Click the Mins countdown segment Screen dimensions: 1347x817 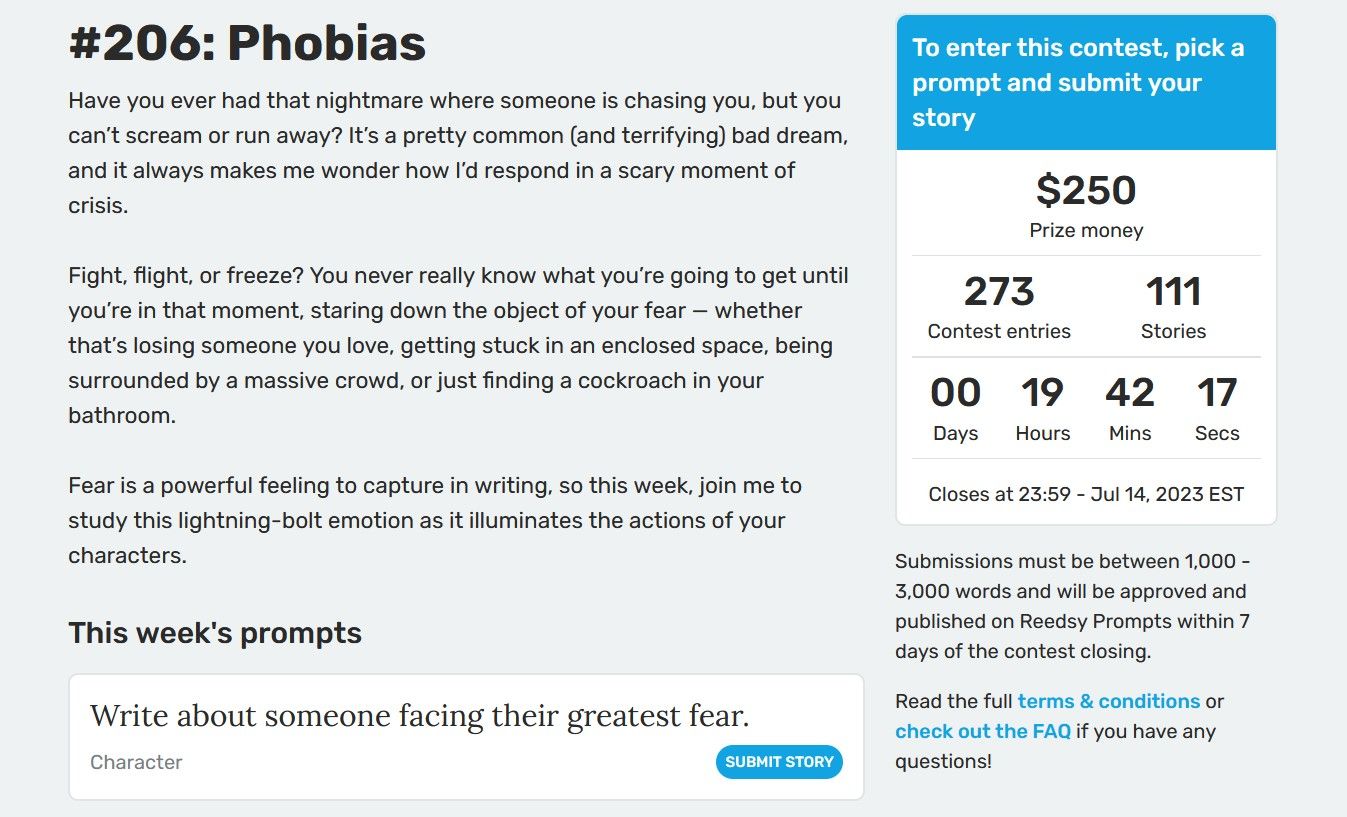(1129, 407)
